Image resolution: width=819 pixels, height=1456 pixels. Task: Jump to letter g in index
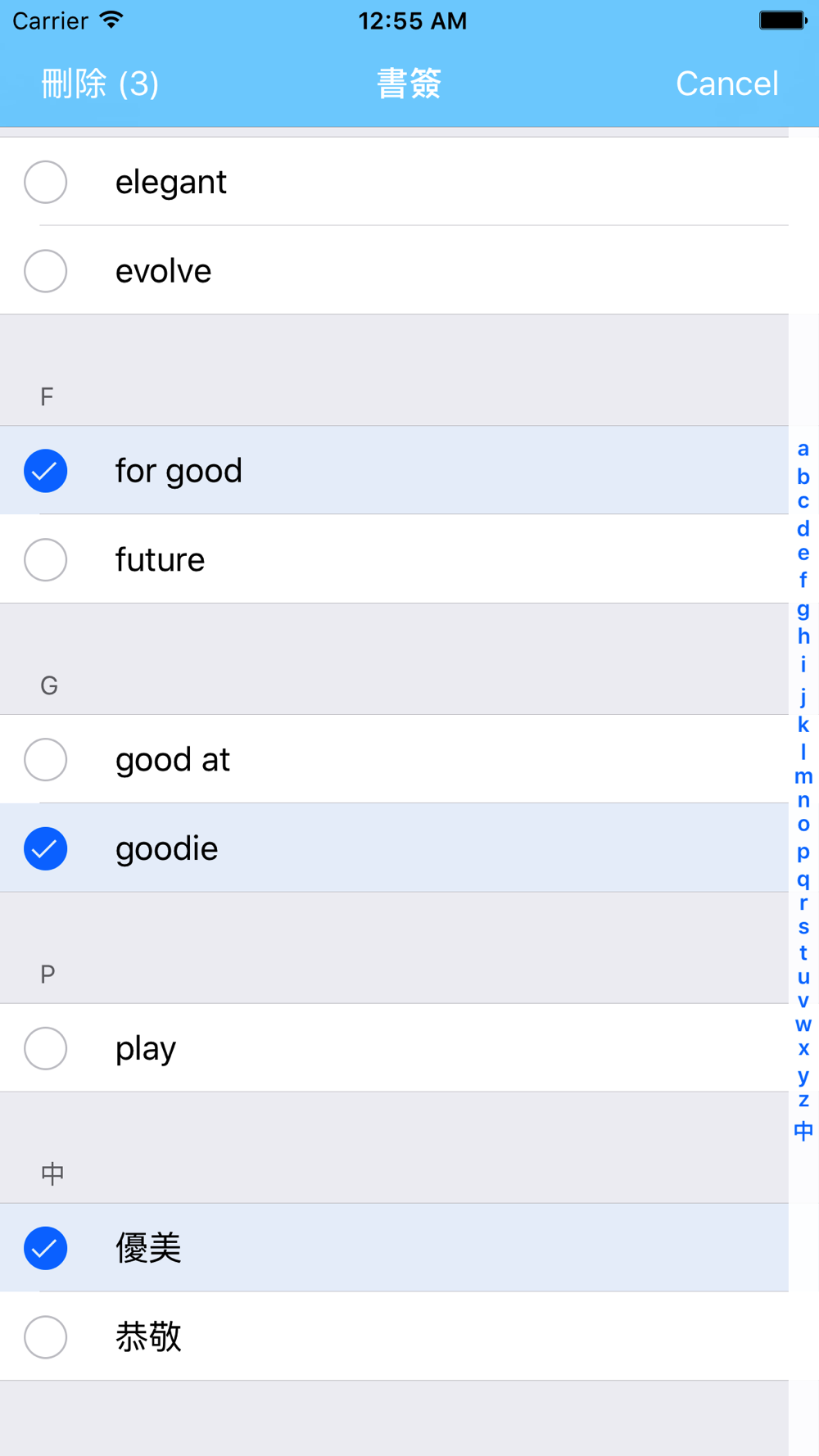point(803,609)
